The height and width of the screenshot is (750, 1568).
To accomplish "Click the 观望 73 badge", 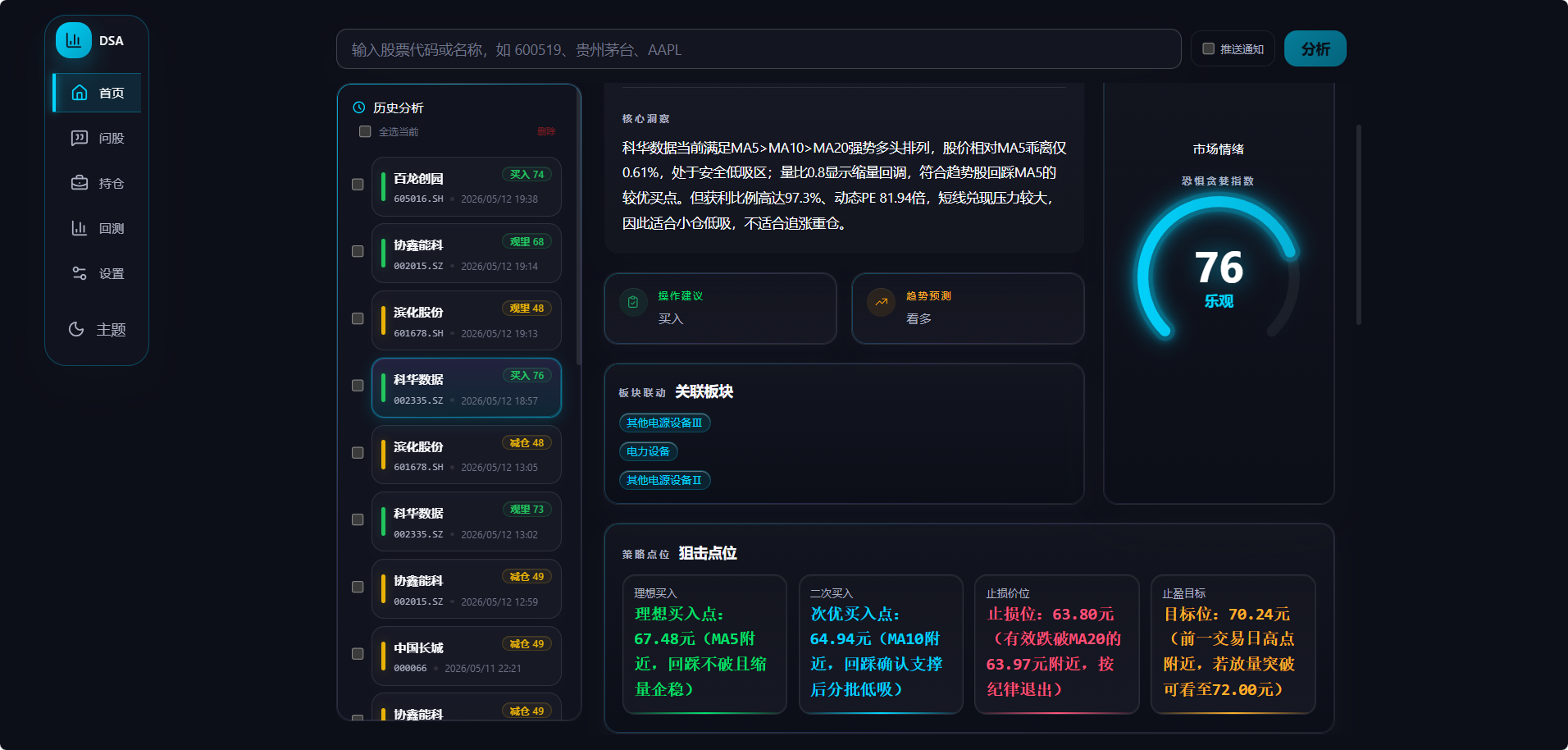I will click(526, 509).
